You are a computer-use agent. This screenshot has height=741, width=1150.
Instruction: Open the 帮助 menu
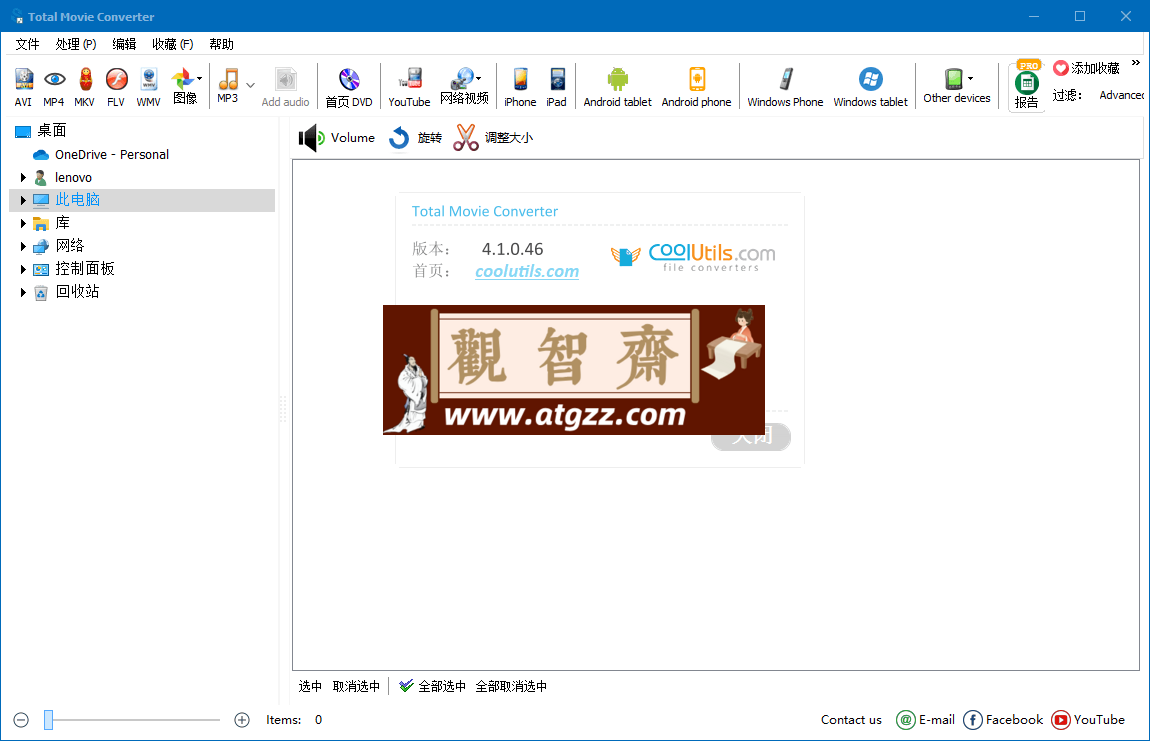(x=221, y=44)
